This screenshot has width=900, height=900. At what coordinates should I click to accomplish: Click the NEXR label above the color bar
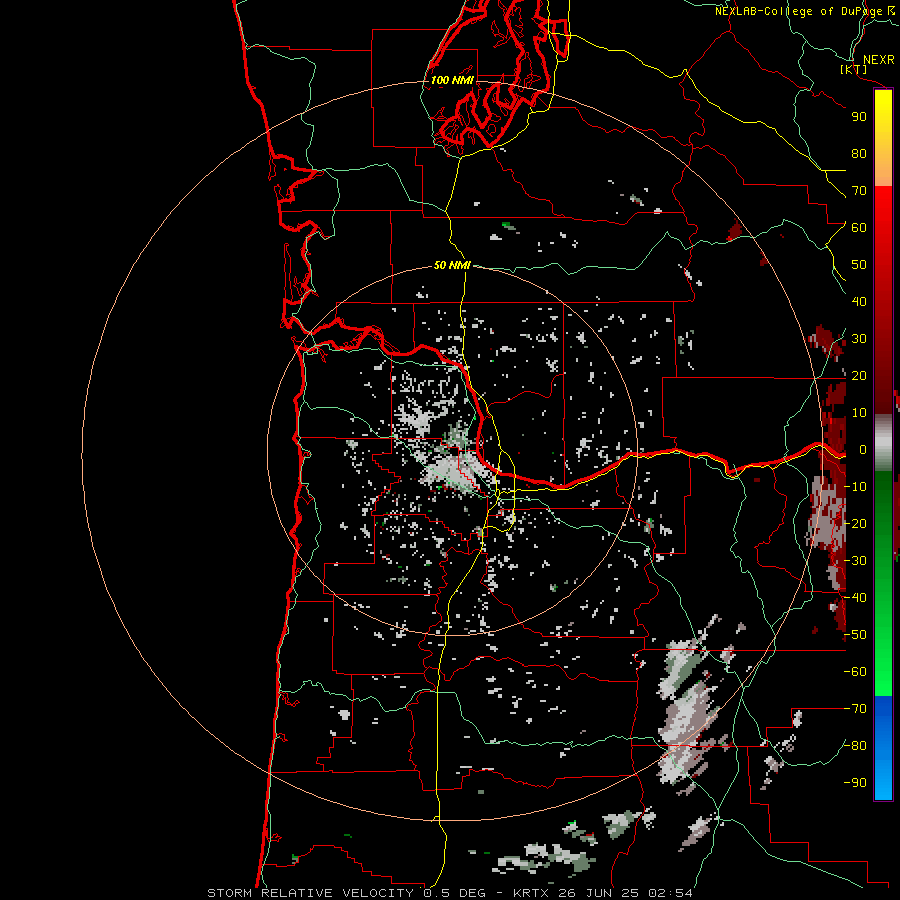[x=878, y=60]
